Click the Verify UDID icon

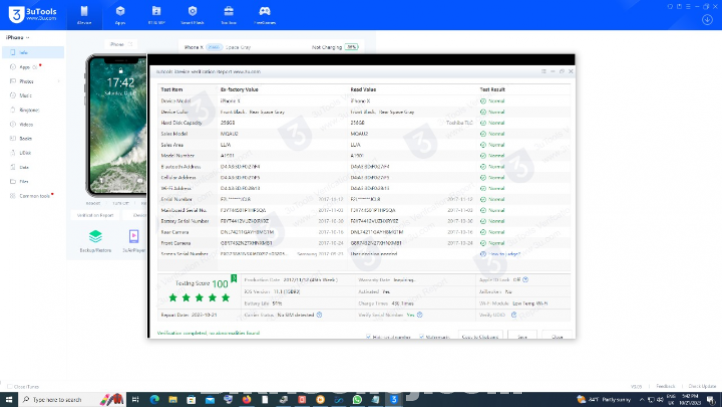pyautogui.click(x=513, y=315)
